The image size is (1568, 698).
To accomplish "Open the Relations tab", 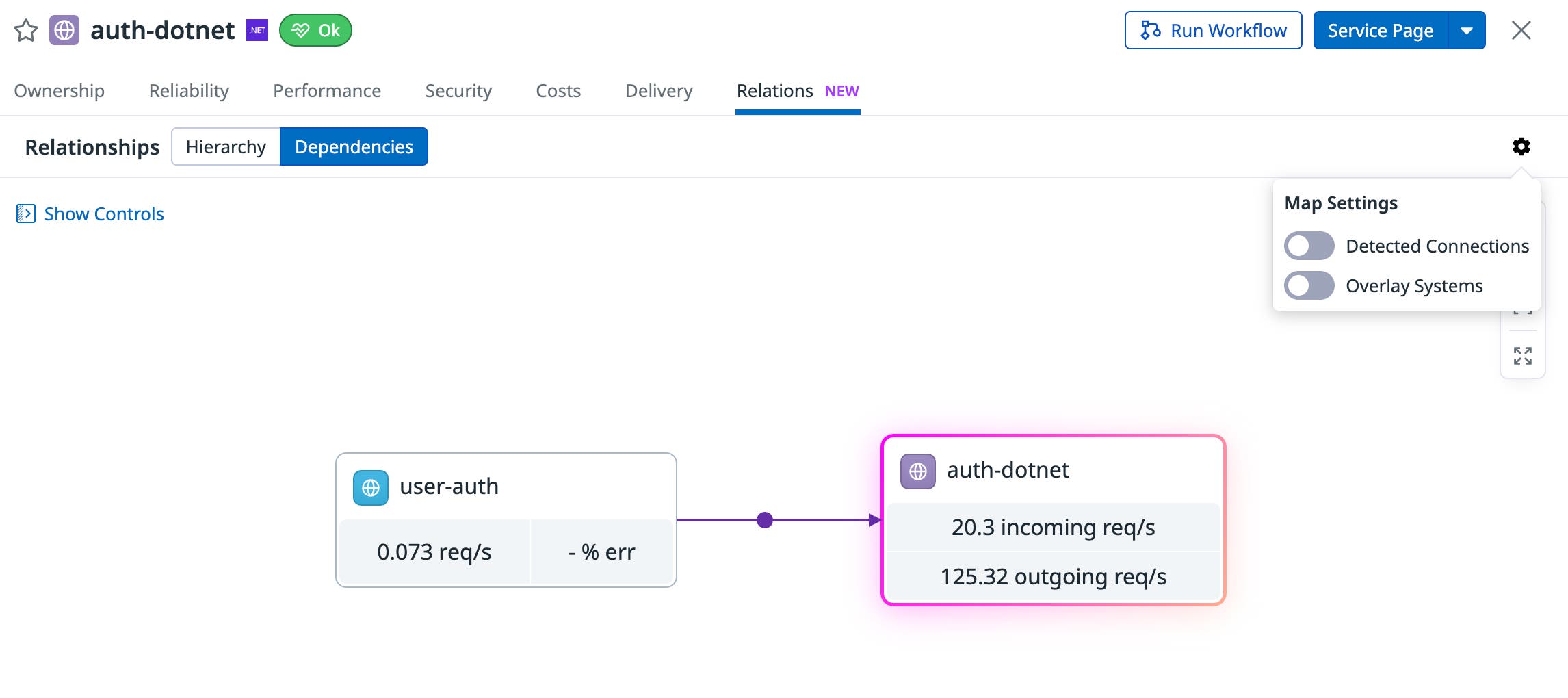I will pyautogui.click(x=774, y=90).
